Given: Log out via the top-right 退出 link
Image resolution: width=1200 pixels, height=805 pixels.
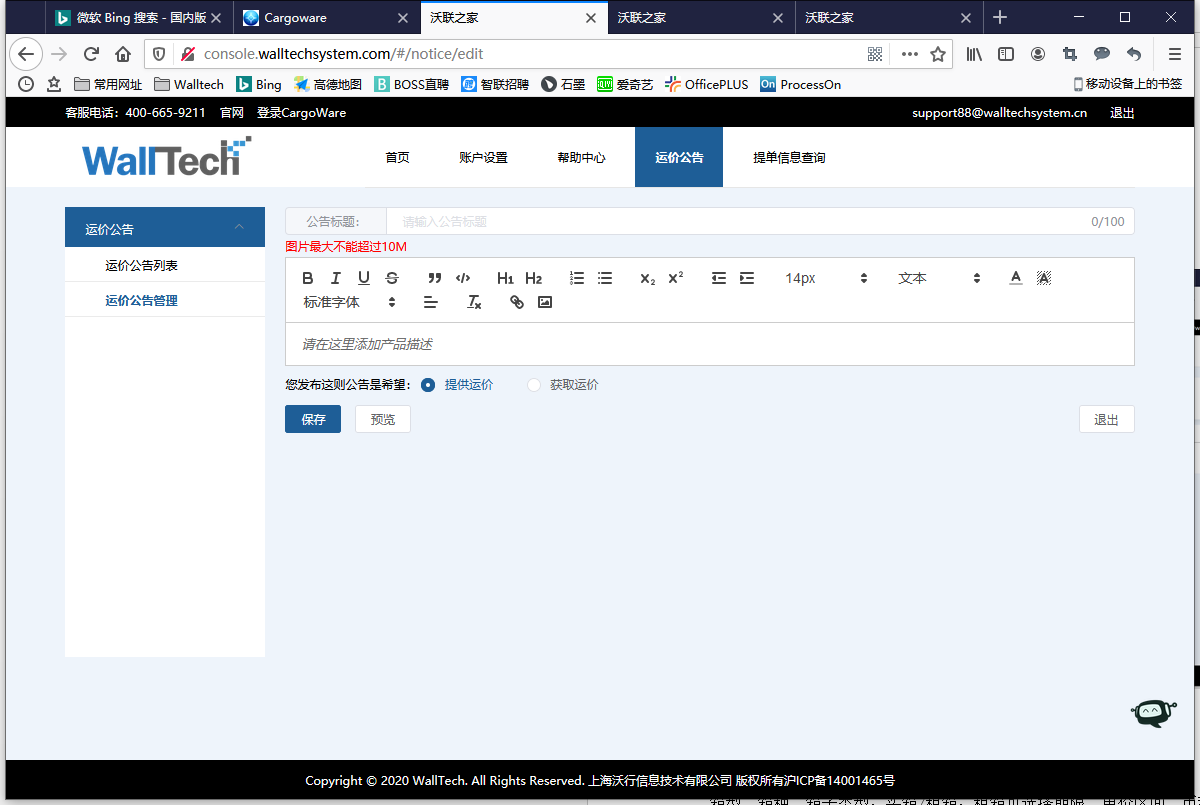Looking at the screenshot, I should point(1122,113).
